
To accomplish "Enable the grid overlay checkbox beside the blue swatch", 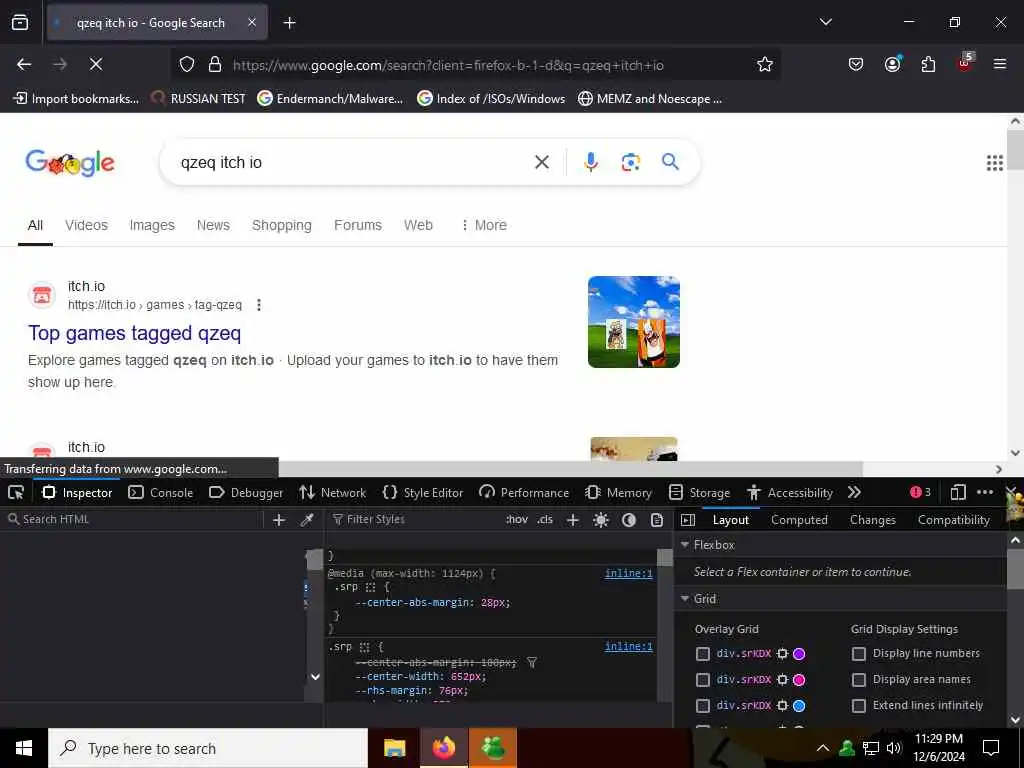I will [703, 706].
